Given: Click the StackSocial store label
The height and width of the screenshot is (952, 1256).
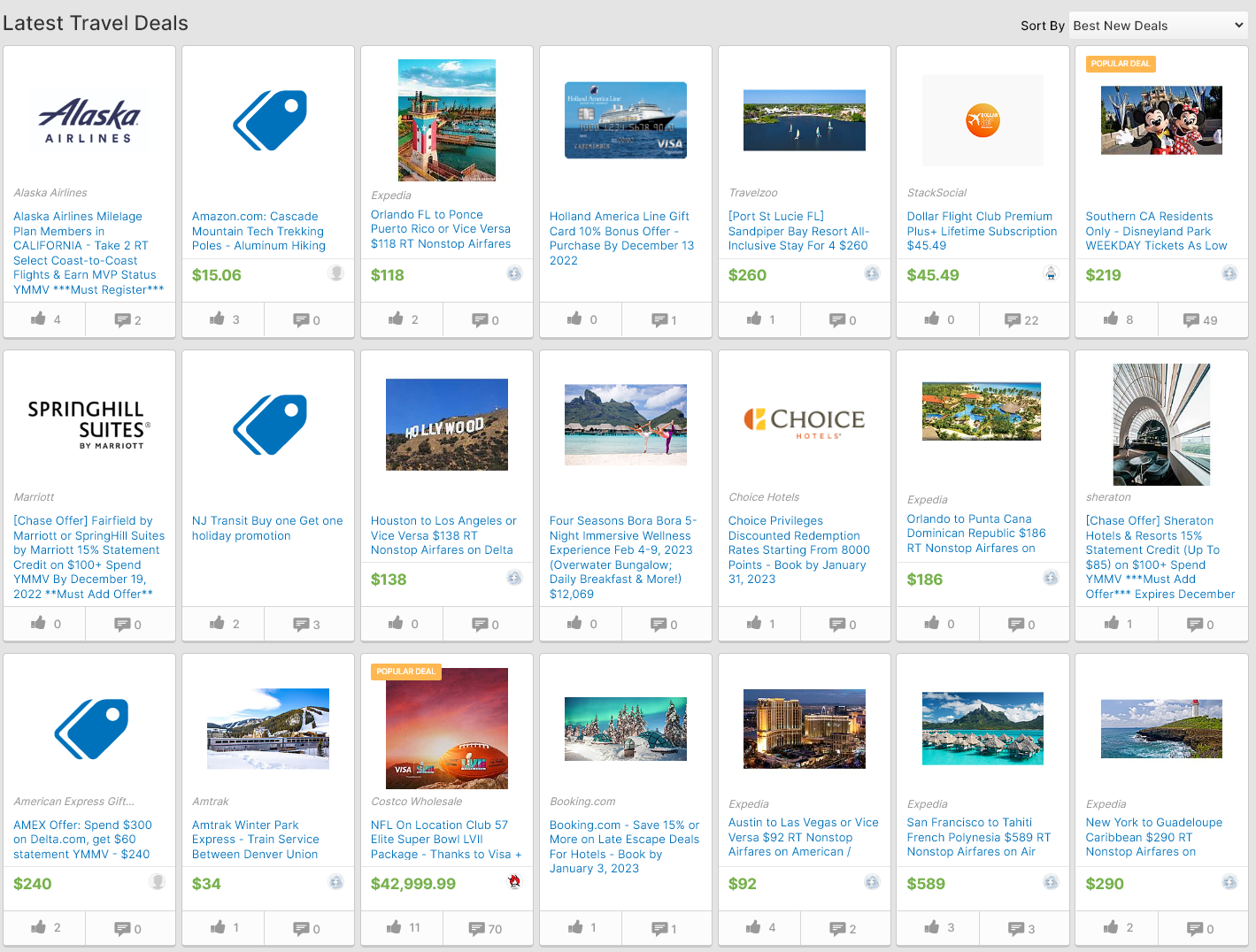Looking at the screenshot, I should point(936,193).
